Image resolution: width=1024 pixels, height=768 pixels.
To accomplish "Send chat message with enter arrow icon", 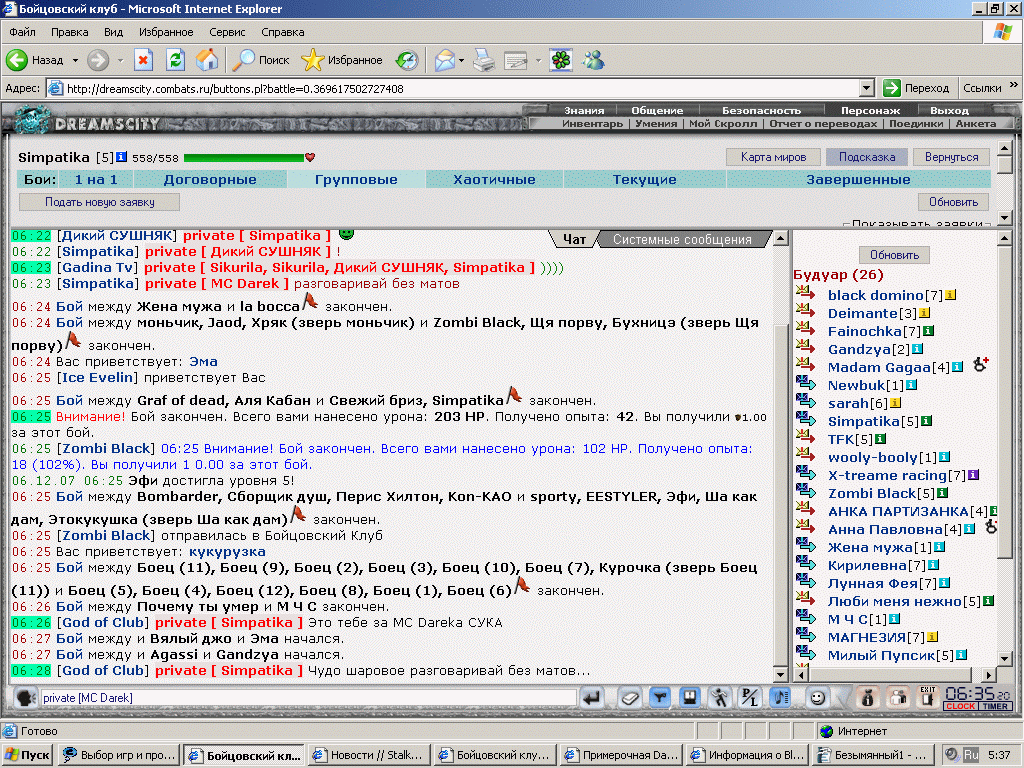I will pos(592,698).
